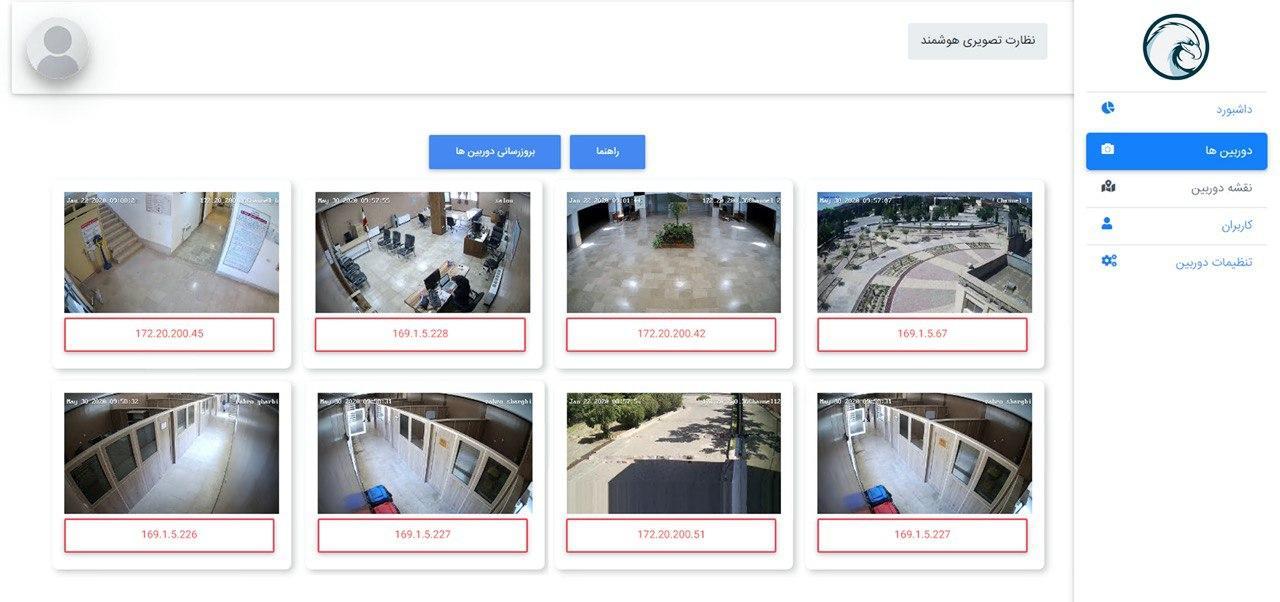Click the eagle logo at top of sidebar
This screenshot has width=1280, height=602.
click(x=1176, y=47)
